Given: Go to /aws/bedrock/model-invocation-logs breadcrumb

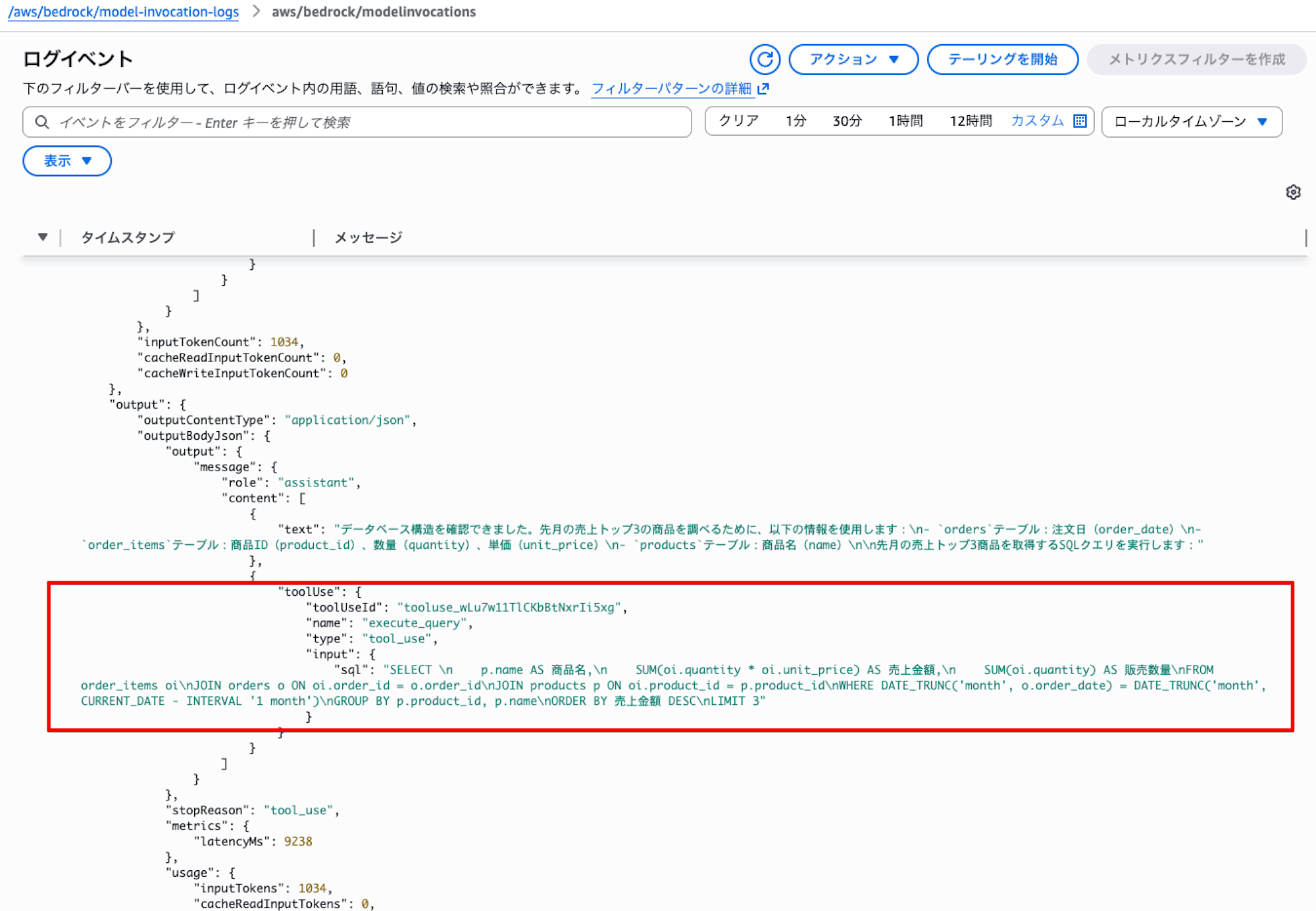Looking at the screenshot, I should click(123, 12).
